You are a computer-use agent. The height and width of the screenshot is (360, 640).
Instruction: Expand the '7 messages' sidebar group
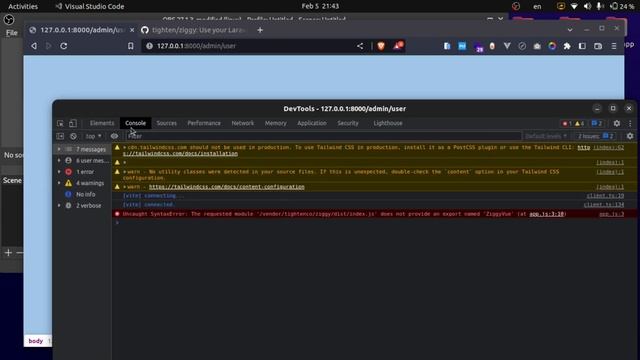coord(59,149)
